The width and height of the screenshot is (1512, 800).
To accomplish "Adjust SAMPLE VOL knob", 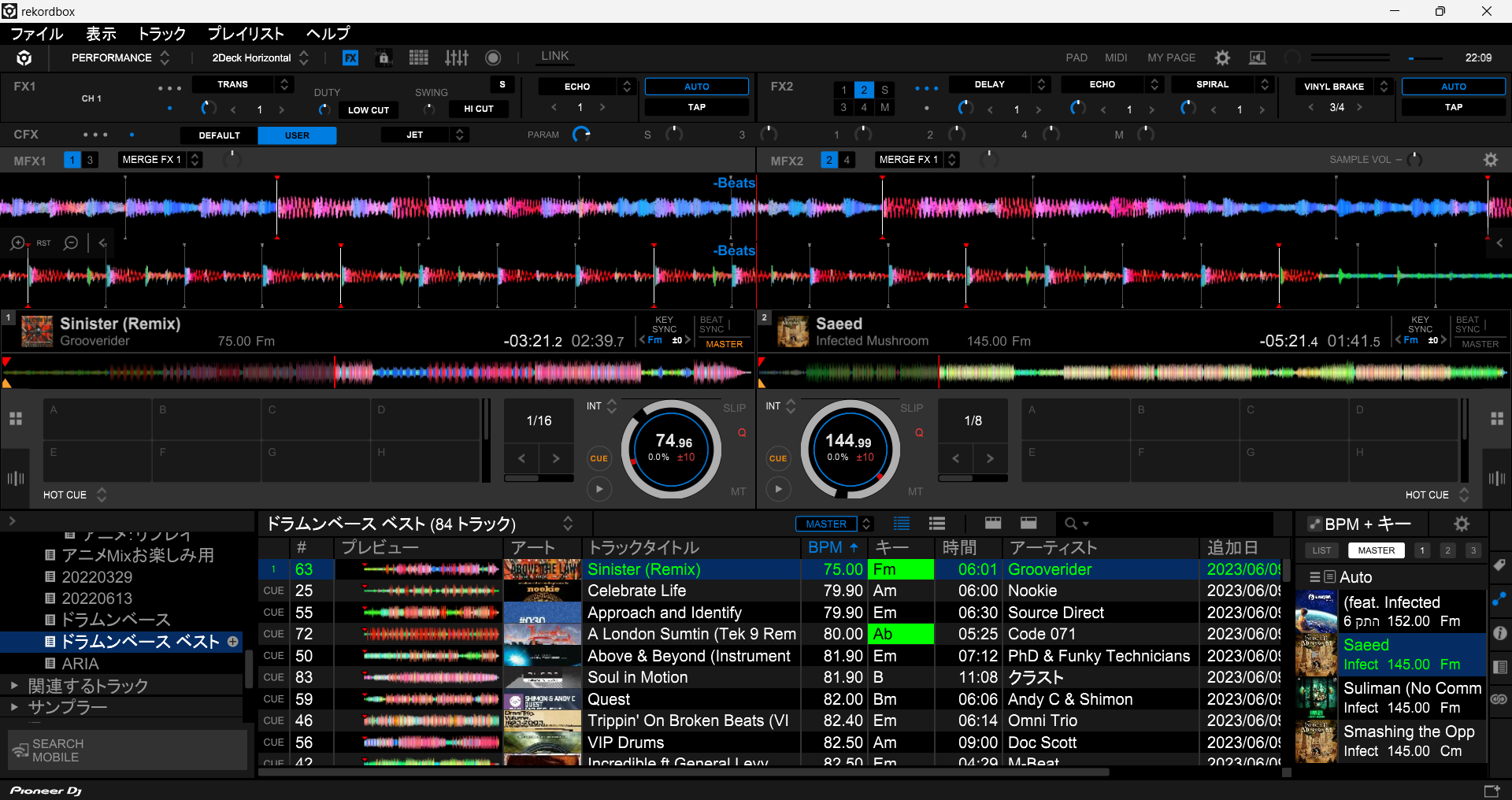I will coord(1415,160).
